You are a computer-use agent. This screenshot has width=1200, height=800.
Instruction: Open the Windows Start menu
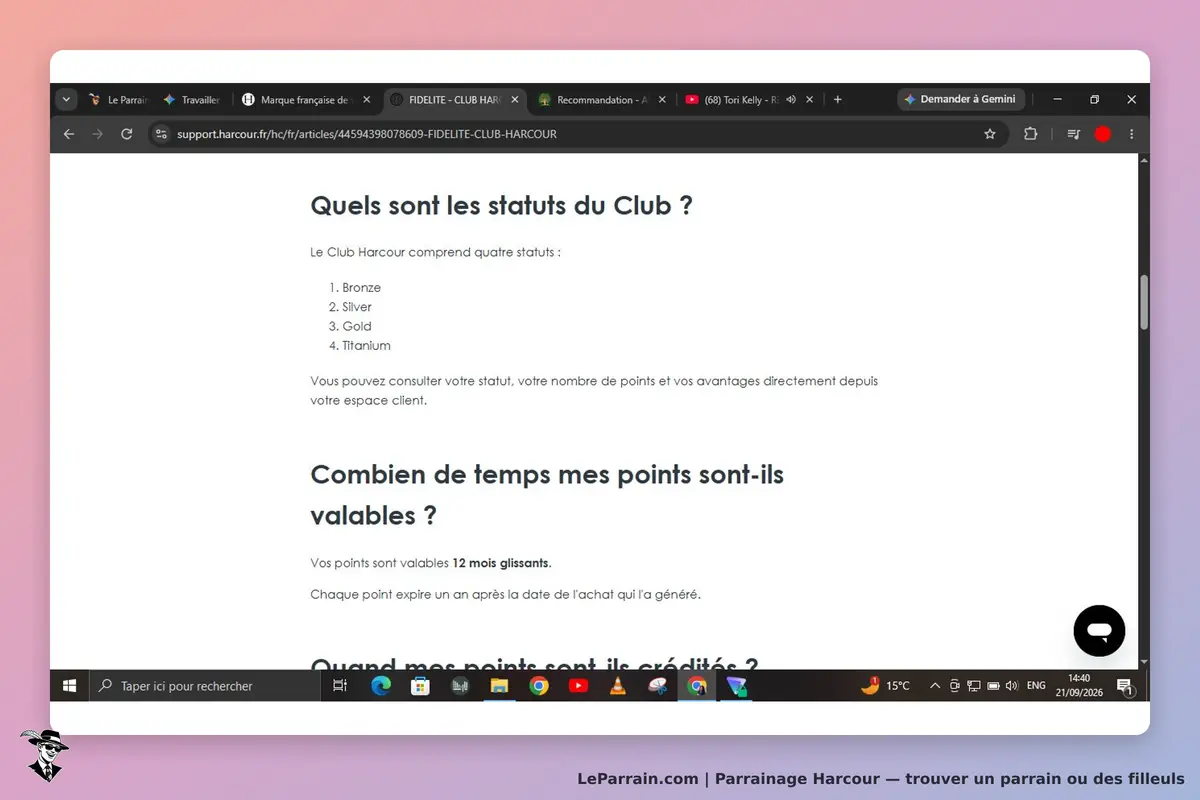70,686
